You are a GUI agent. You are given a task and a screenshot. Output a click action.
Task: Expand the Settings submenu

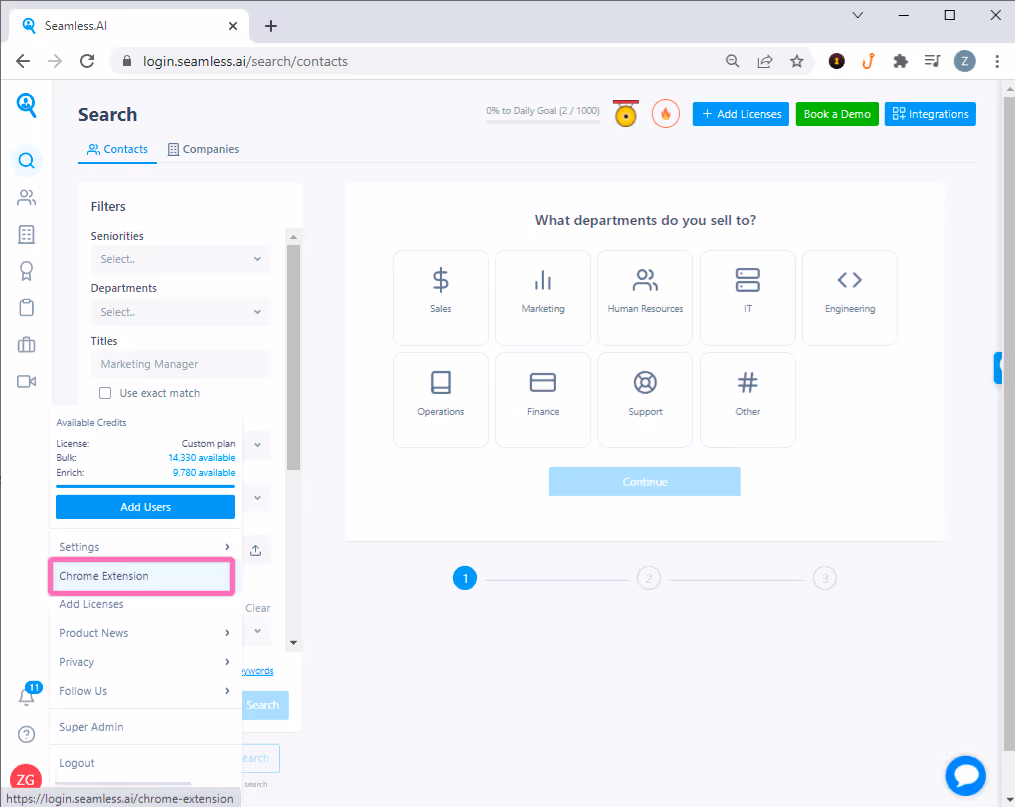click(x=145, y=547)
